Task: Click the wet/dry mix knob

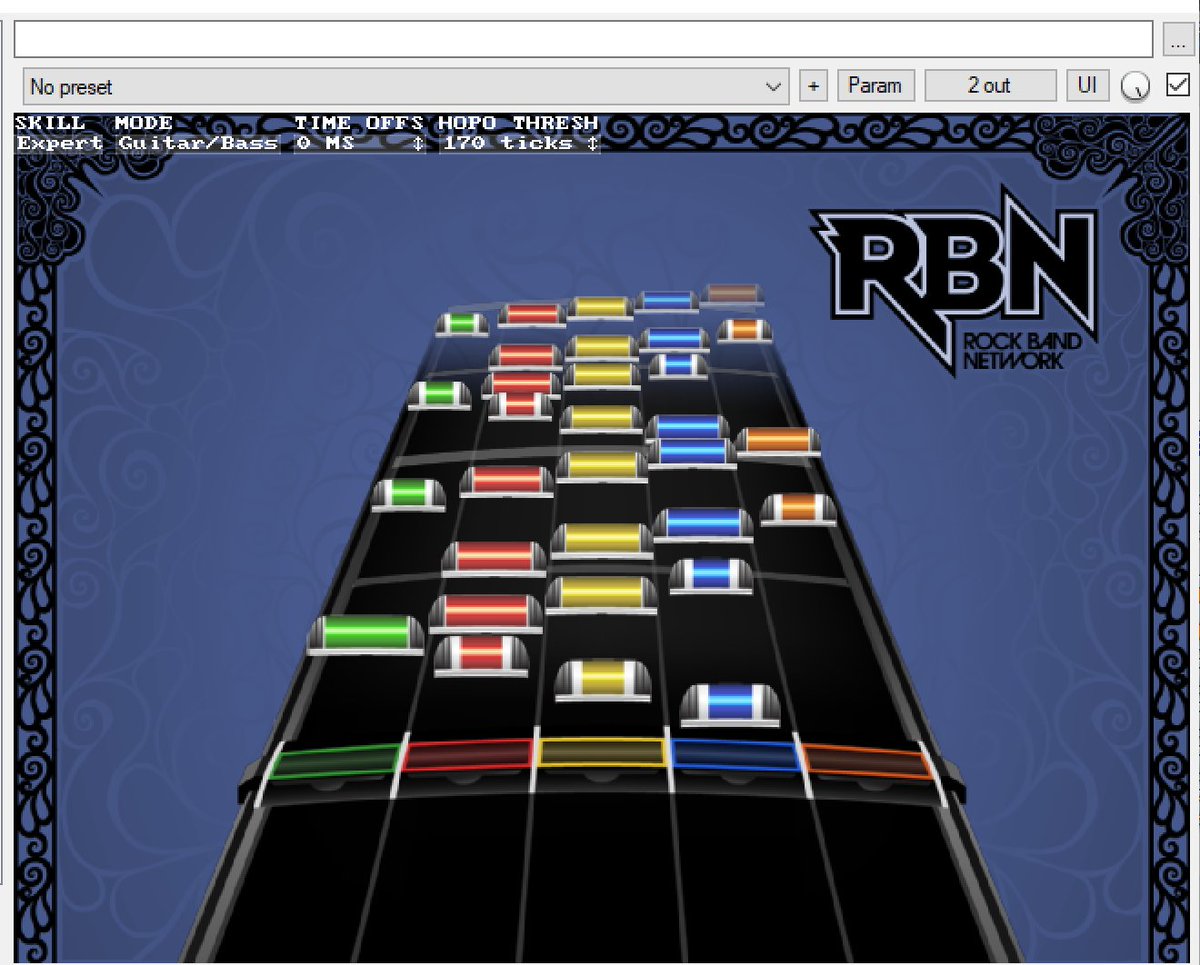Action: [1135, 87]
